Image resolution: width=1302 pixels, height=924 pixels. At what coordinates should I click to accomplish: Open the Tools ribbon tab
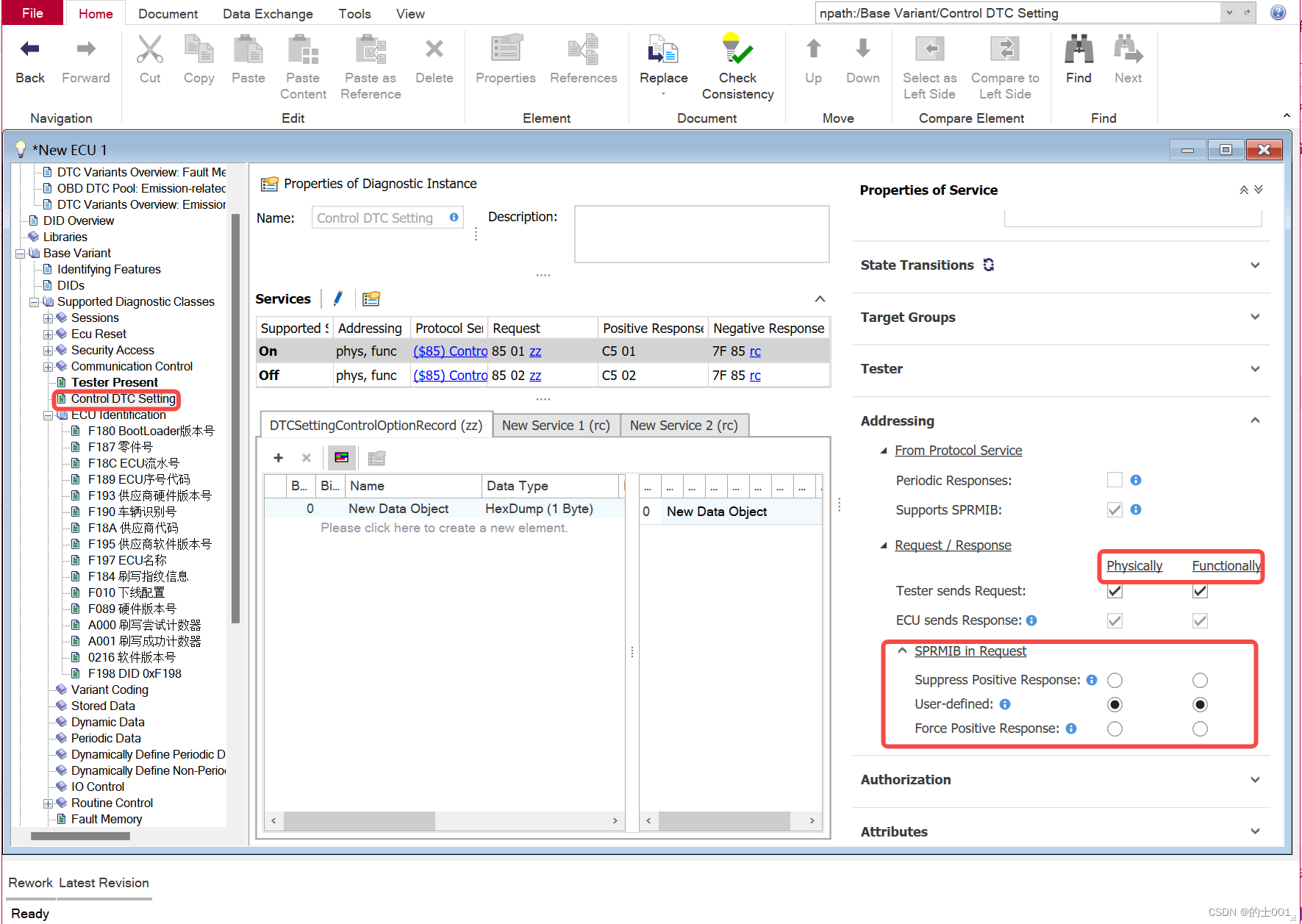click(x=354, y=13)
